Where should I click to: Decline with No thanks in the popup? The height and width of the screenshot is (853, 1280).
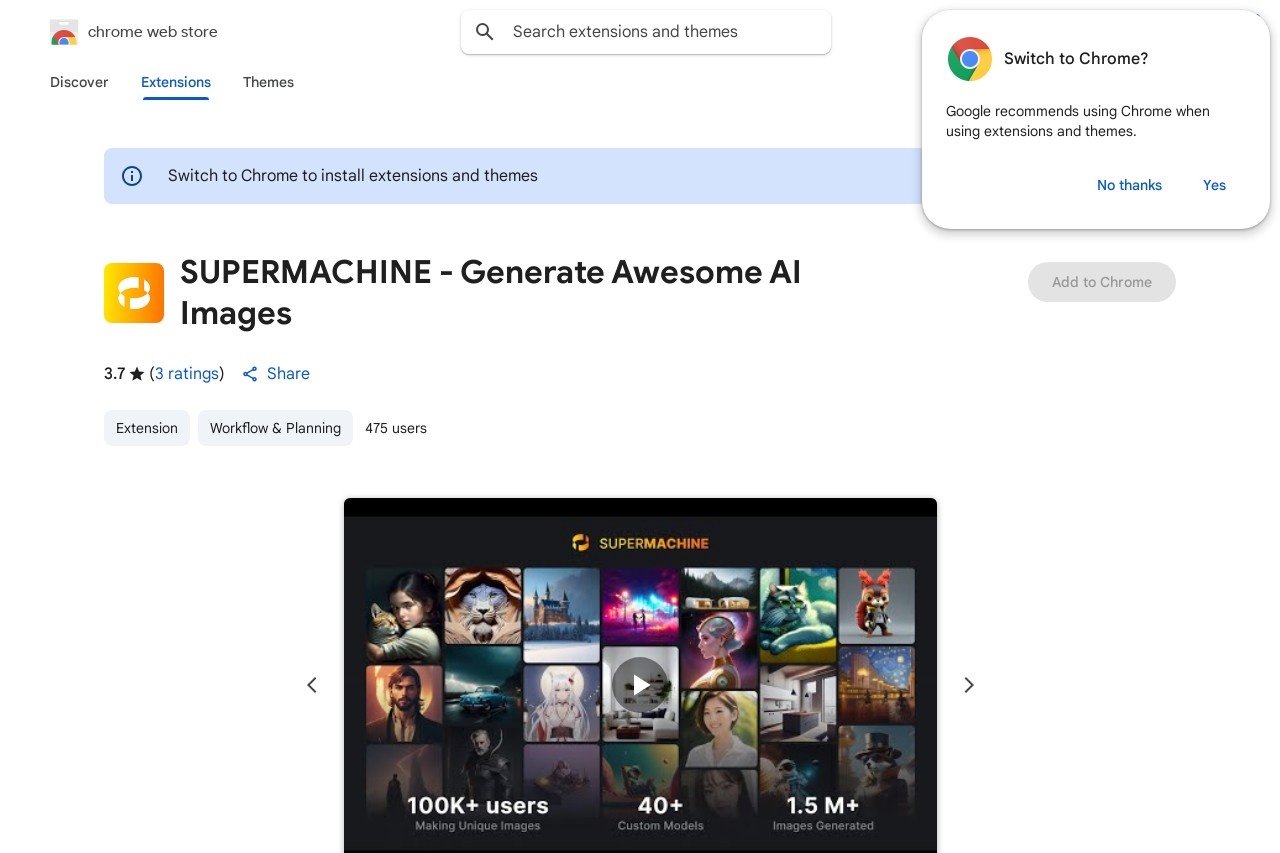point(1129,185)
